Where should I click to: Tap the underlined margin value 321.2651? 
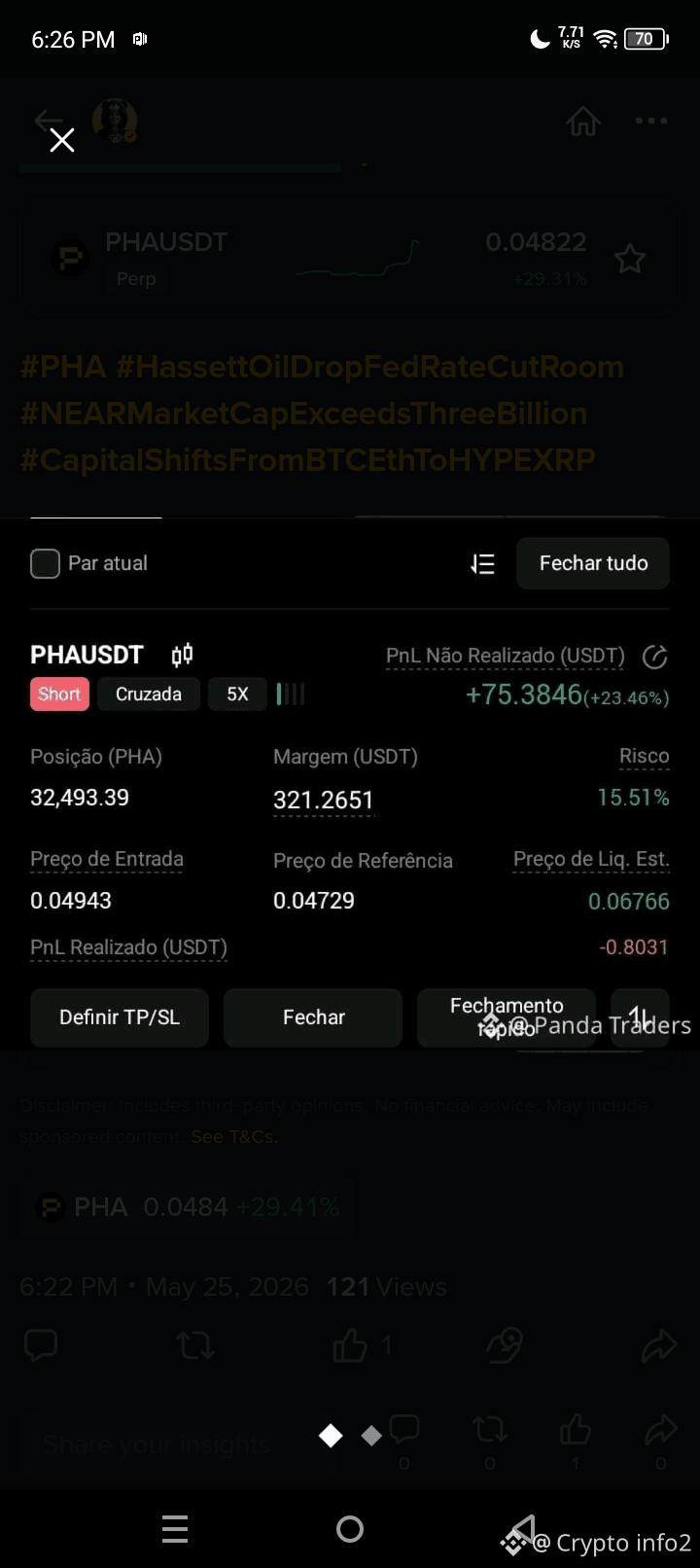click(324, 801)
